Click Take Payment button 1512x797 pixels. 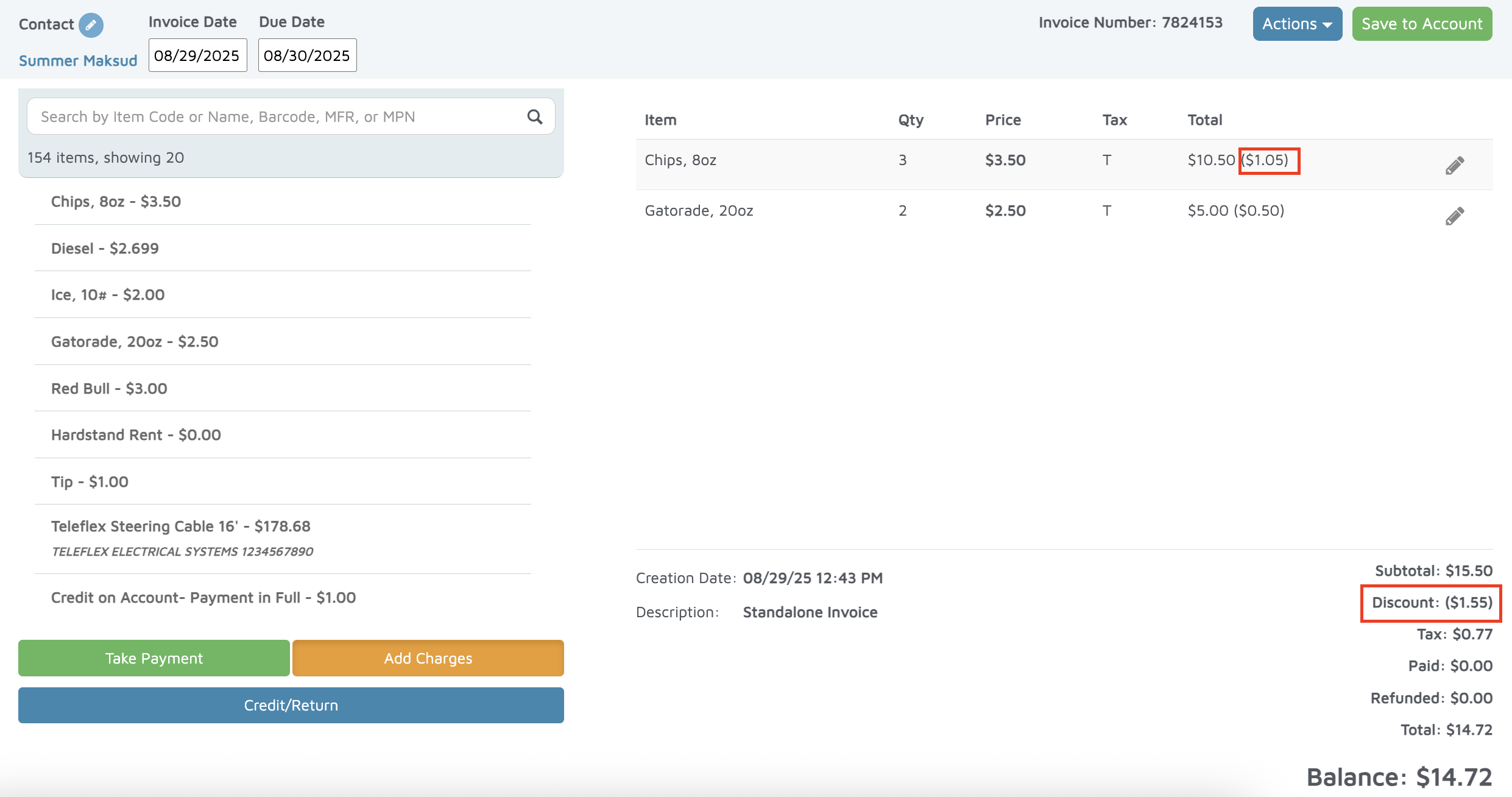click(x=154, y=658)
